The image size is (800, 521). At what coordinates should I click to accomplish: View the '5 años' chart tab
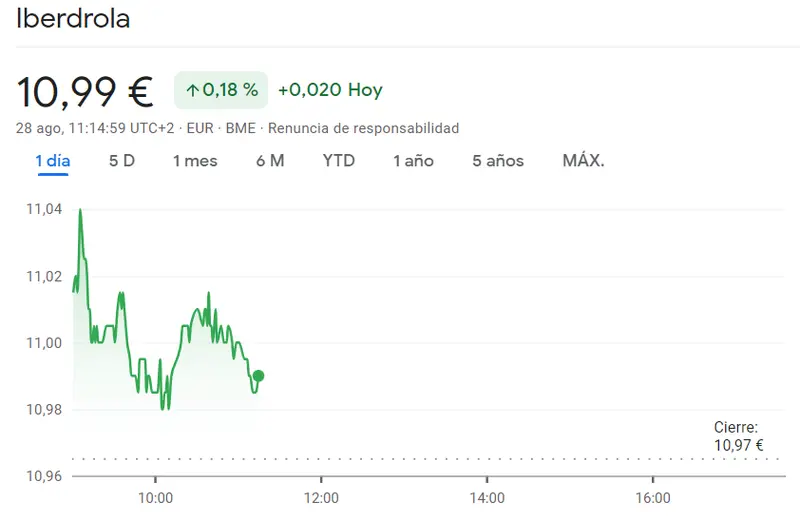(498, 161)
